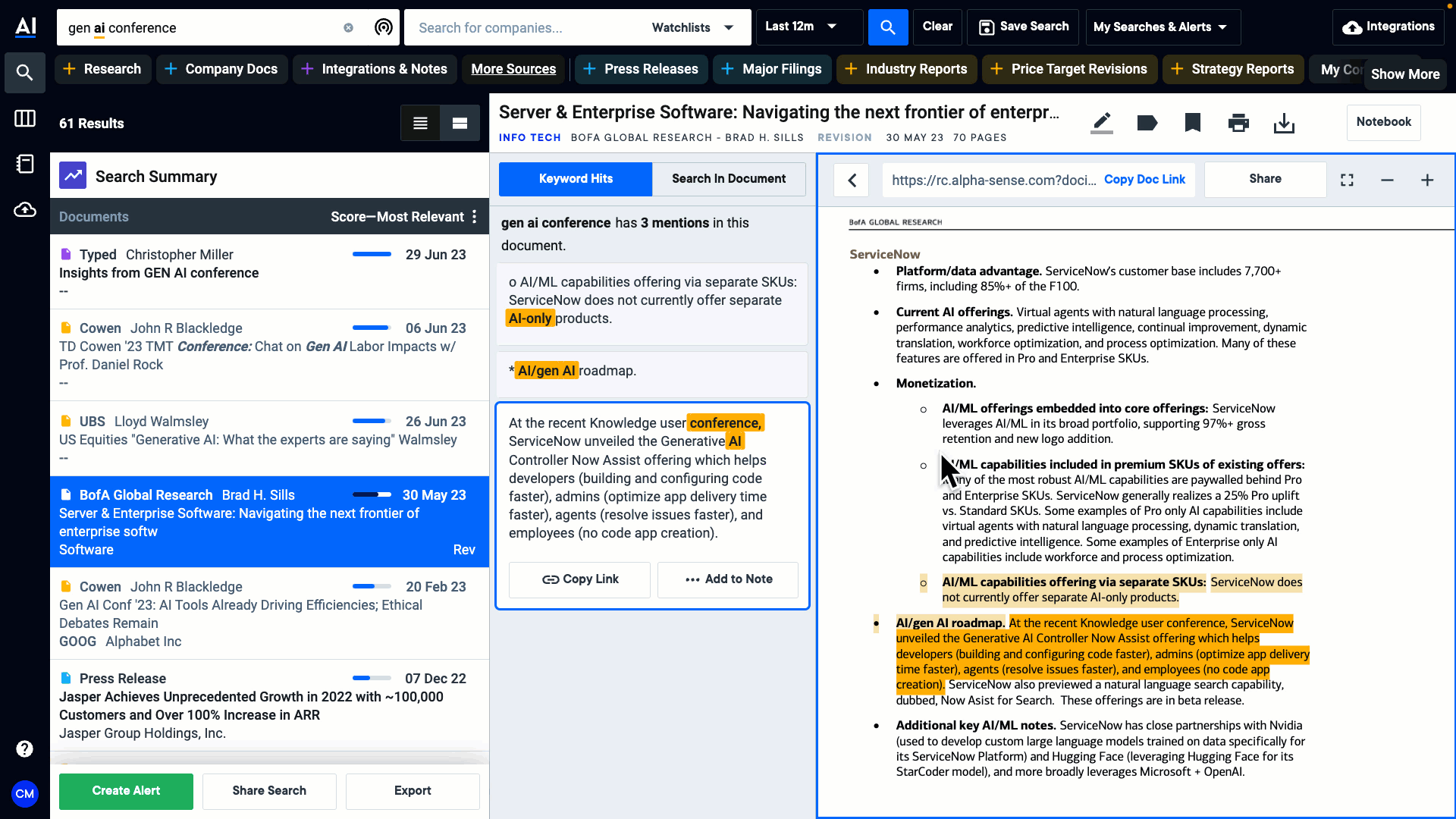The width and height of the screenshot is (1456, 819).
Task: Expand My Searches & Alerts menu
Action: [x=1163, y=27]
